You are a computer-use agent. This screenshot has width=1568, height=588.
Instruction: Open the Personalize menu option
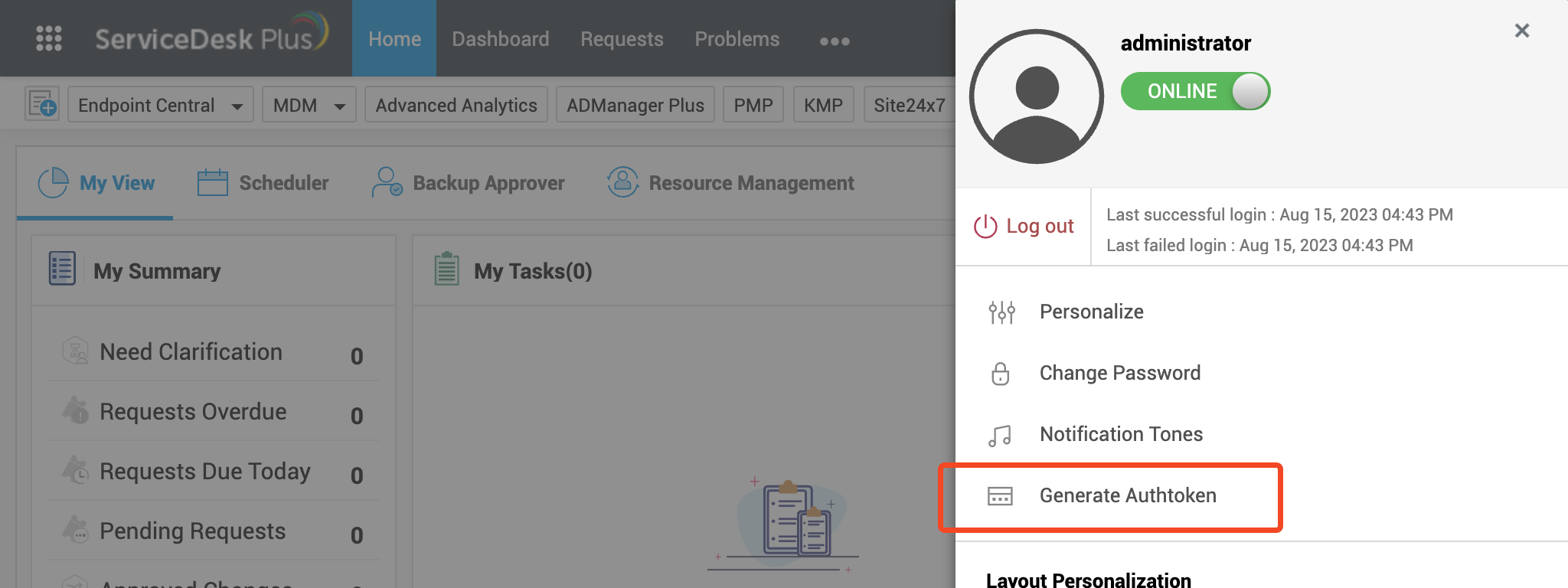tap(1092, 312)
